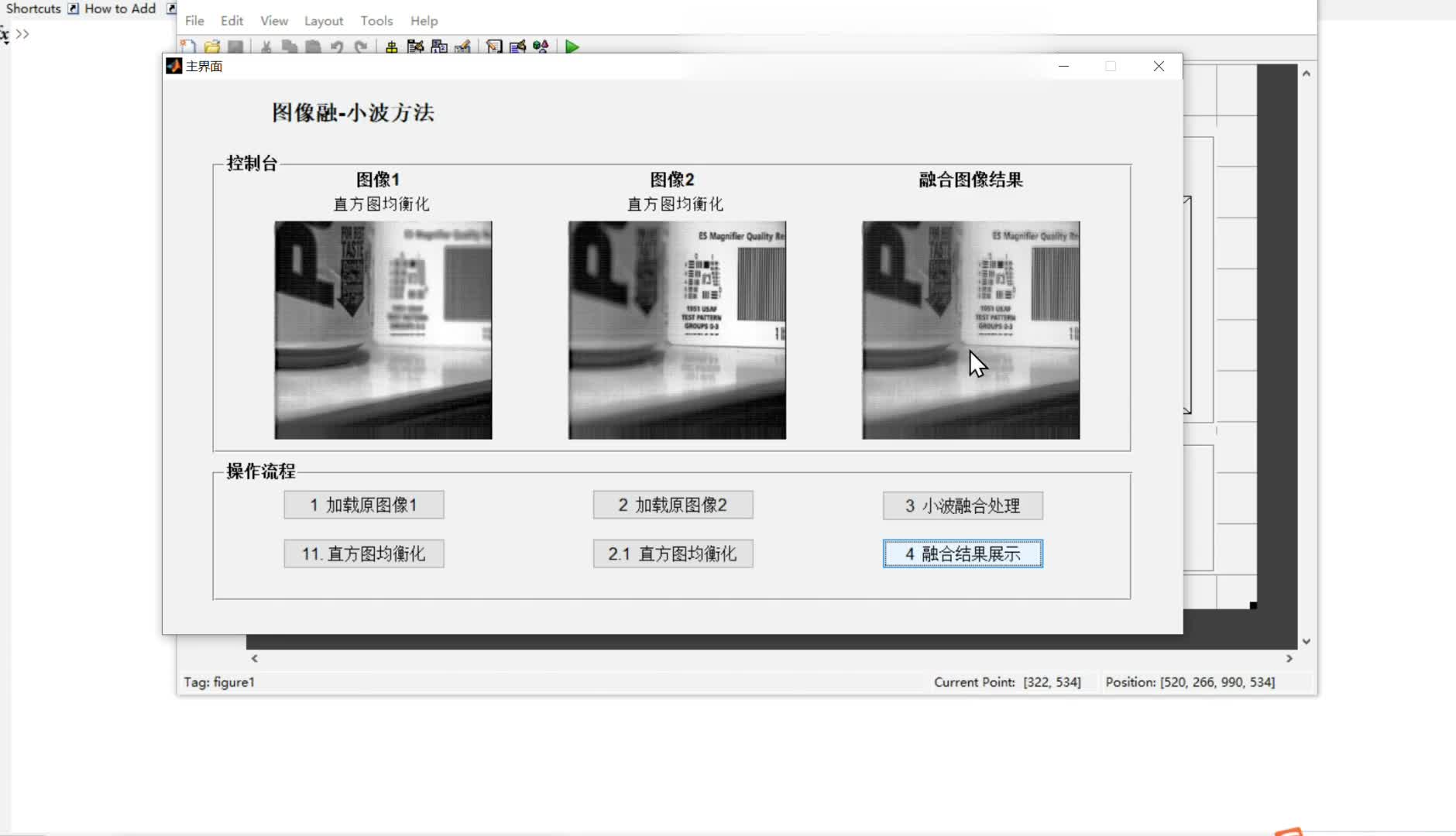Click the GUIDE vertical scrollbar up arrow

[x=1307, y=74]
